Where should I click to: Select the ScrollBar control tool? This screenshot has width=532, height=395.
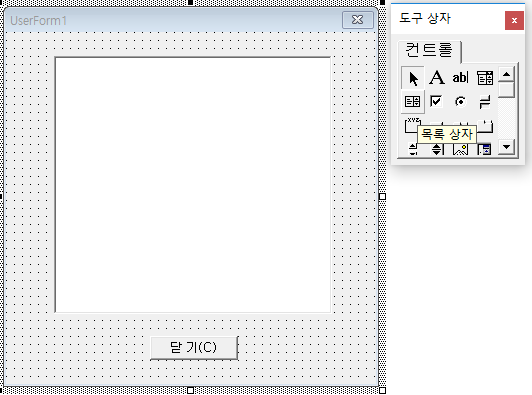click(413, 149)
